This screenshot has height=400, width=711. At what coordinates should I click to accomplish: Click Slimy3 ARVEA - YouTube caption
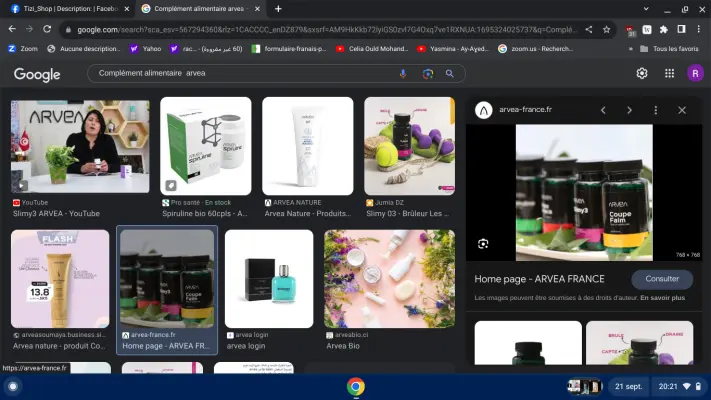point(56,214)
